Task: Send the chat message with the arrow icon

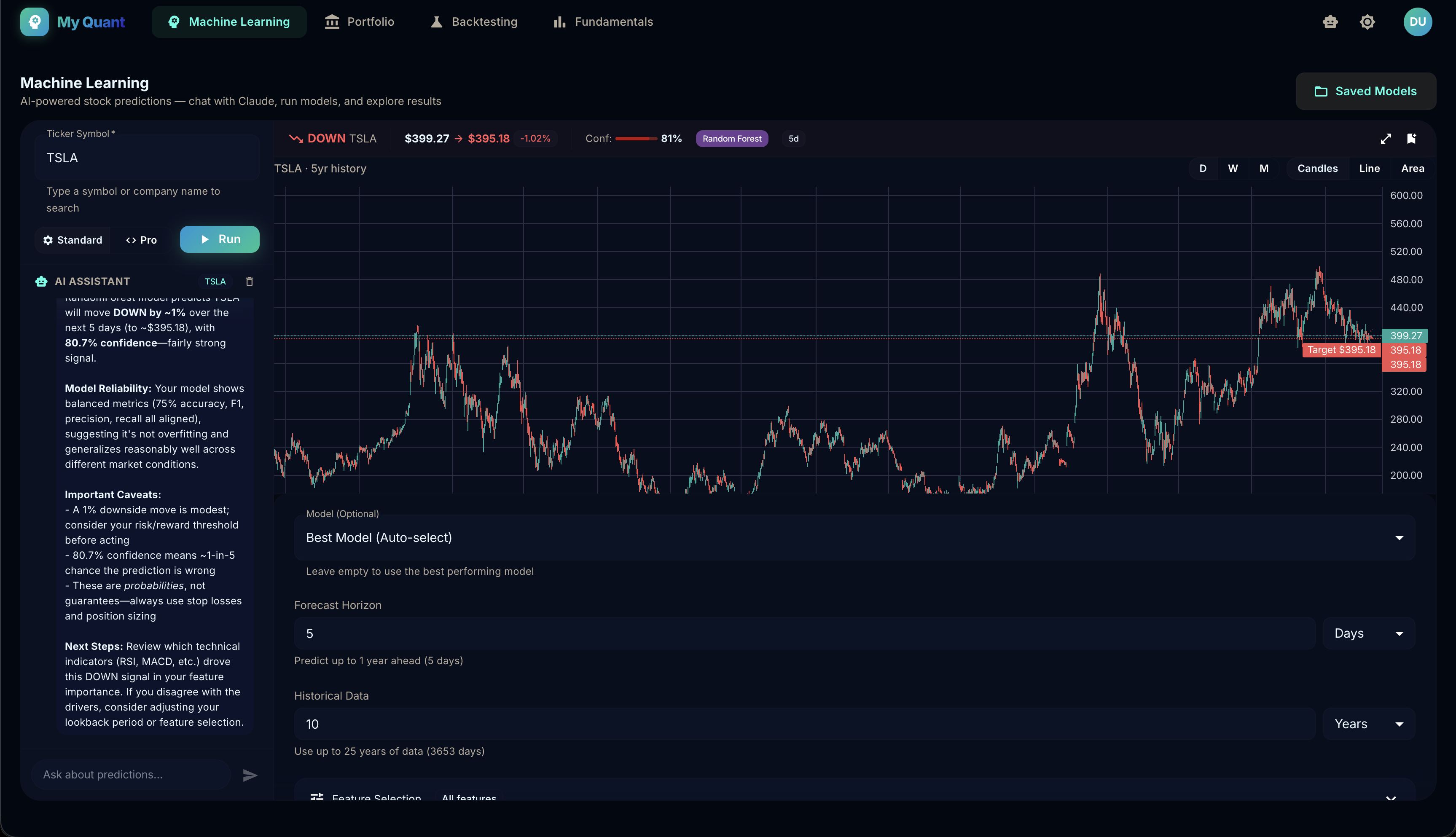Action: [250, 775]
